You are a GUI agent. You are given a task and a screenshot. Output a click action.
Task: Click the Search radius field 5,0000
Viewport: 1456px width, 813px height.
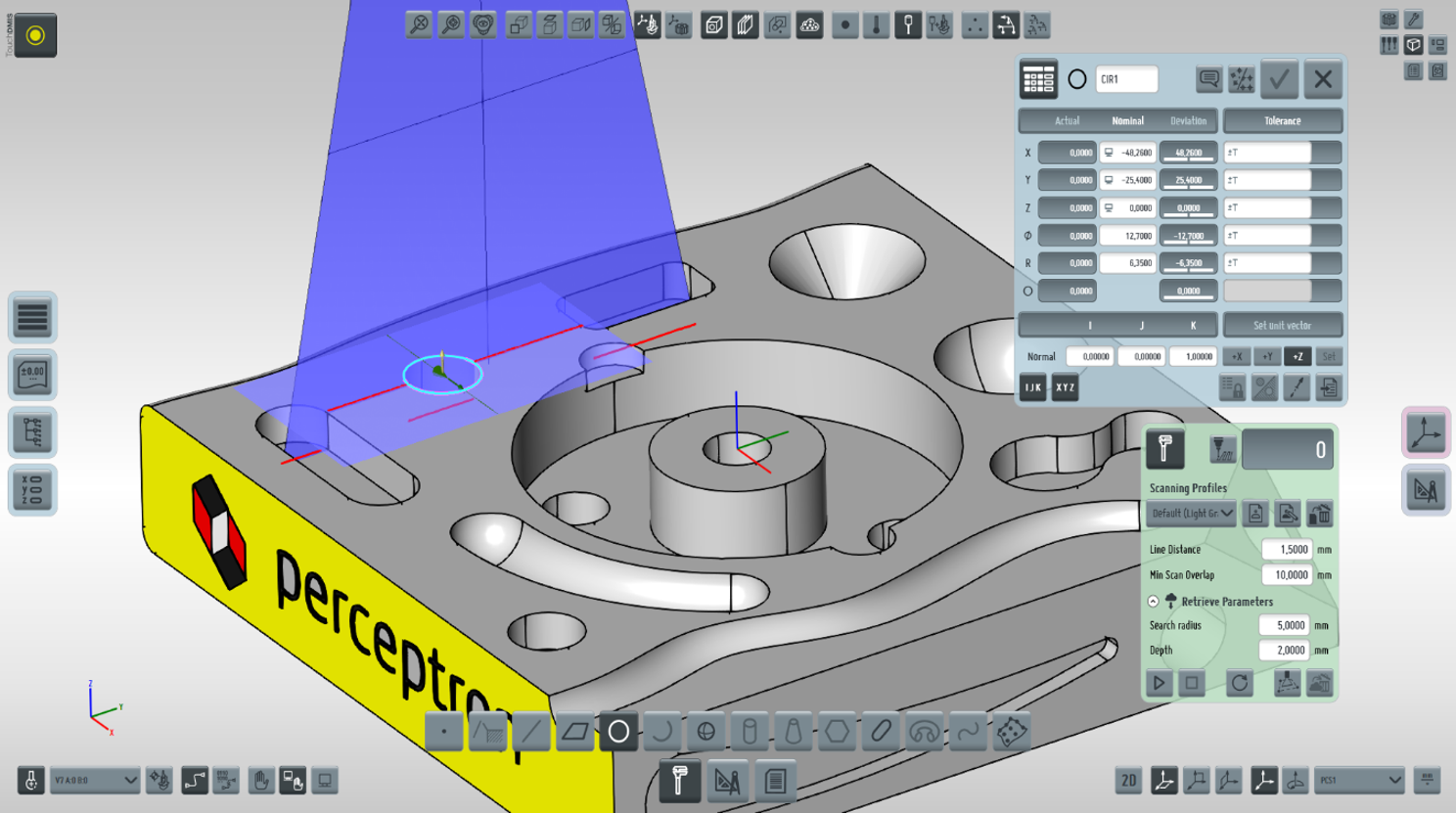(1284, 625)
